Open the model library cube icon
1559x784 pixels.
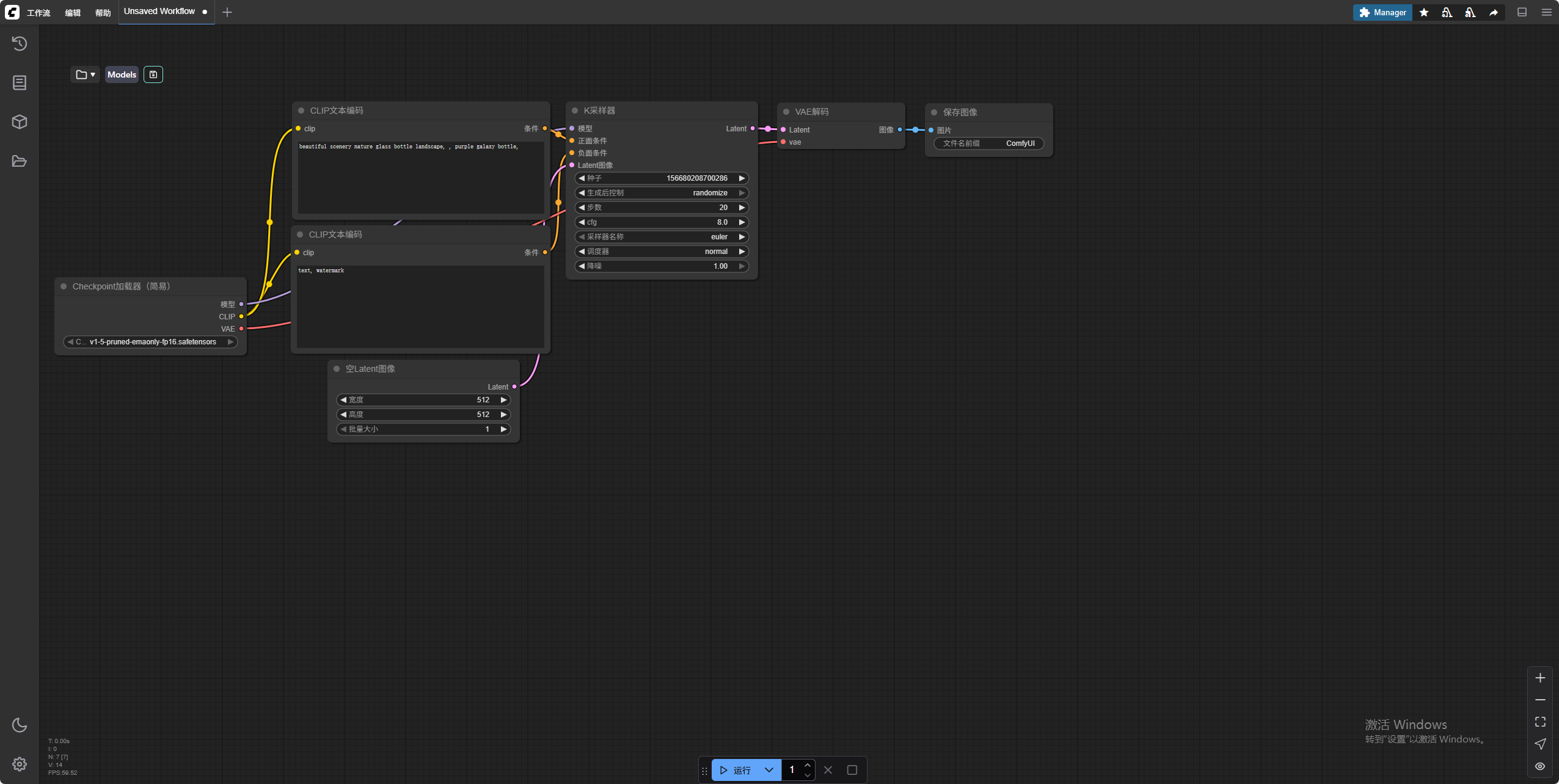click(x=20, y=122)
